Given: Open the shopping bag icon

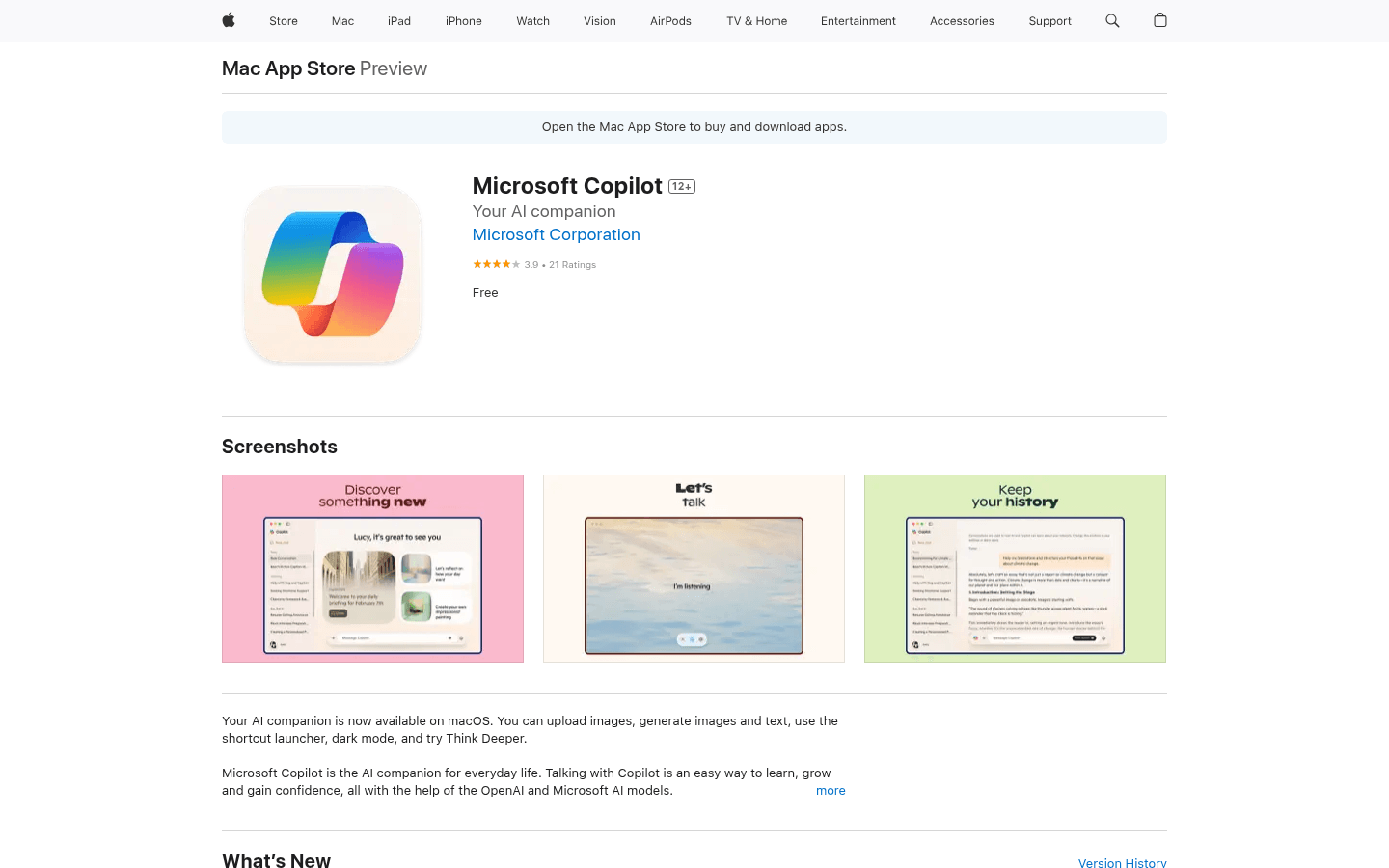Looking at the screenshot, I should tap(1159, 20).
